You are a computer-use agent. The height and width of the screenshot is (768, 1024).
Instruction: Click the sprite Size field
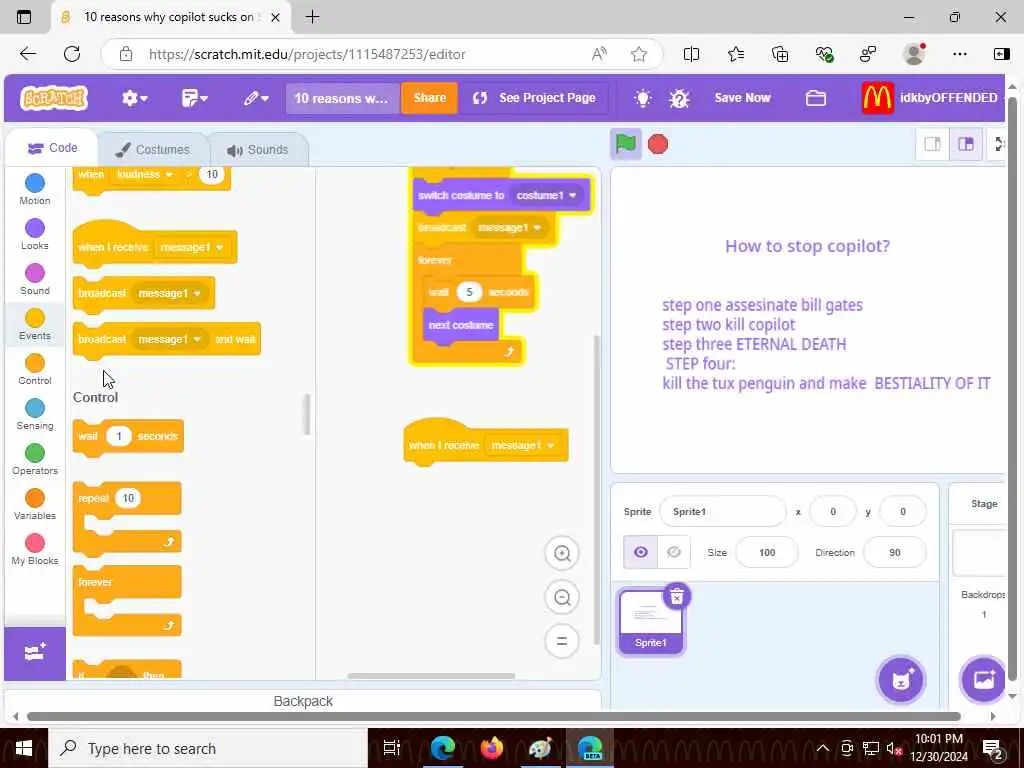(x=767, y=552)
